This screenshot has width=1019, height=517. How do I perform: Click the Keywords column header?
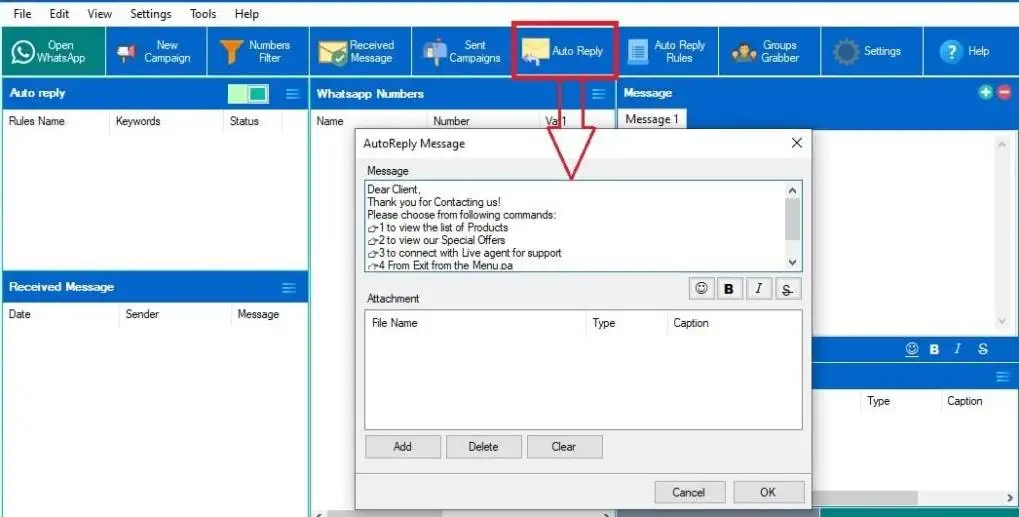[138, 121]
